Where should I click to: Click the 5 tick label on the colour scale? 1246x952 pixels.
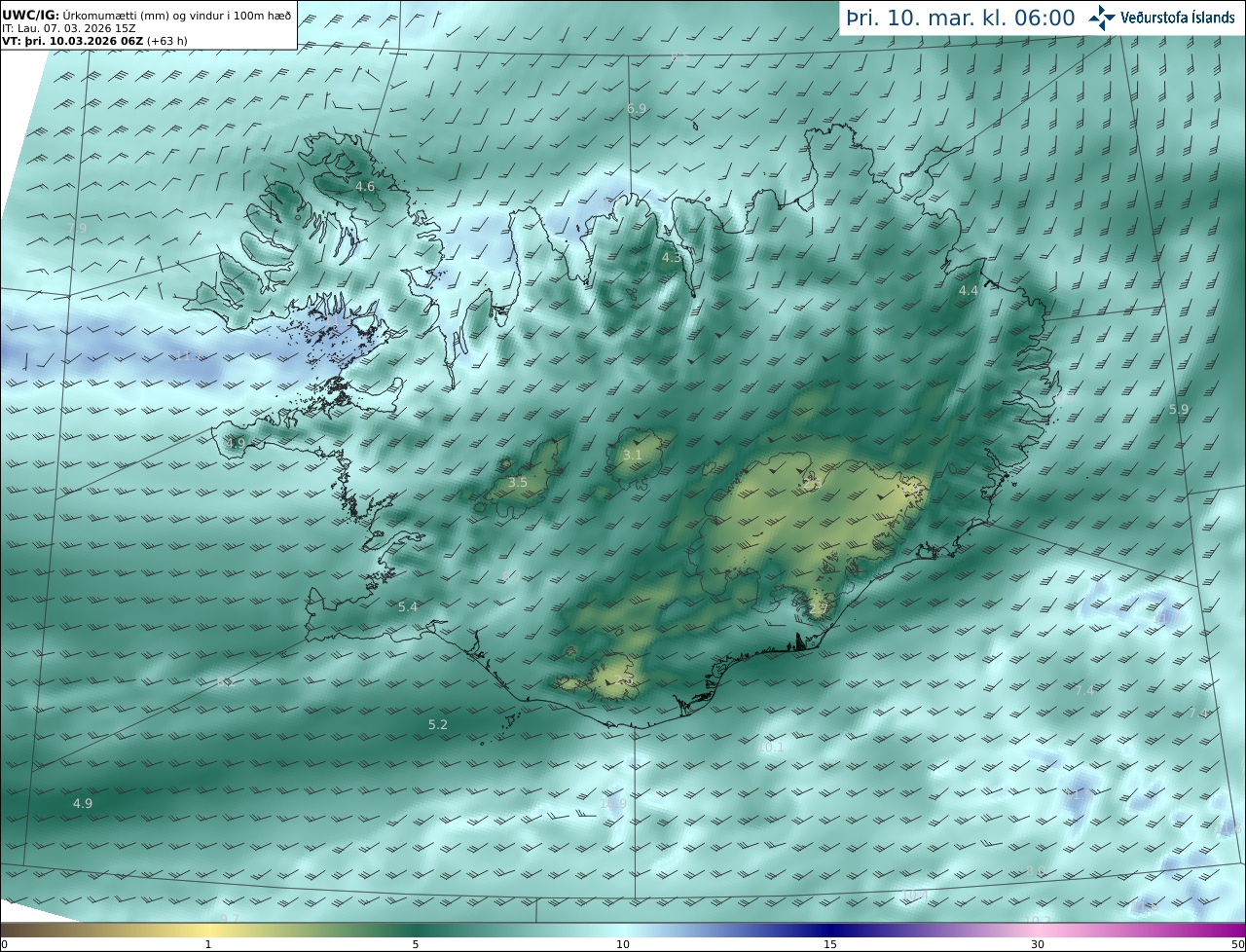(x=416, y=944)
